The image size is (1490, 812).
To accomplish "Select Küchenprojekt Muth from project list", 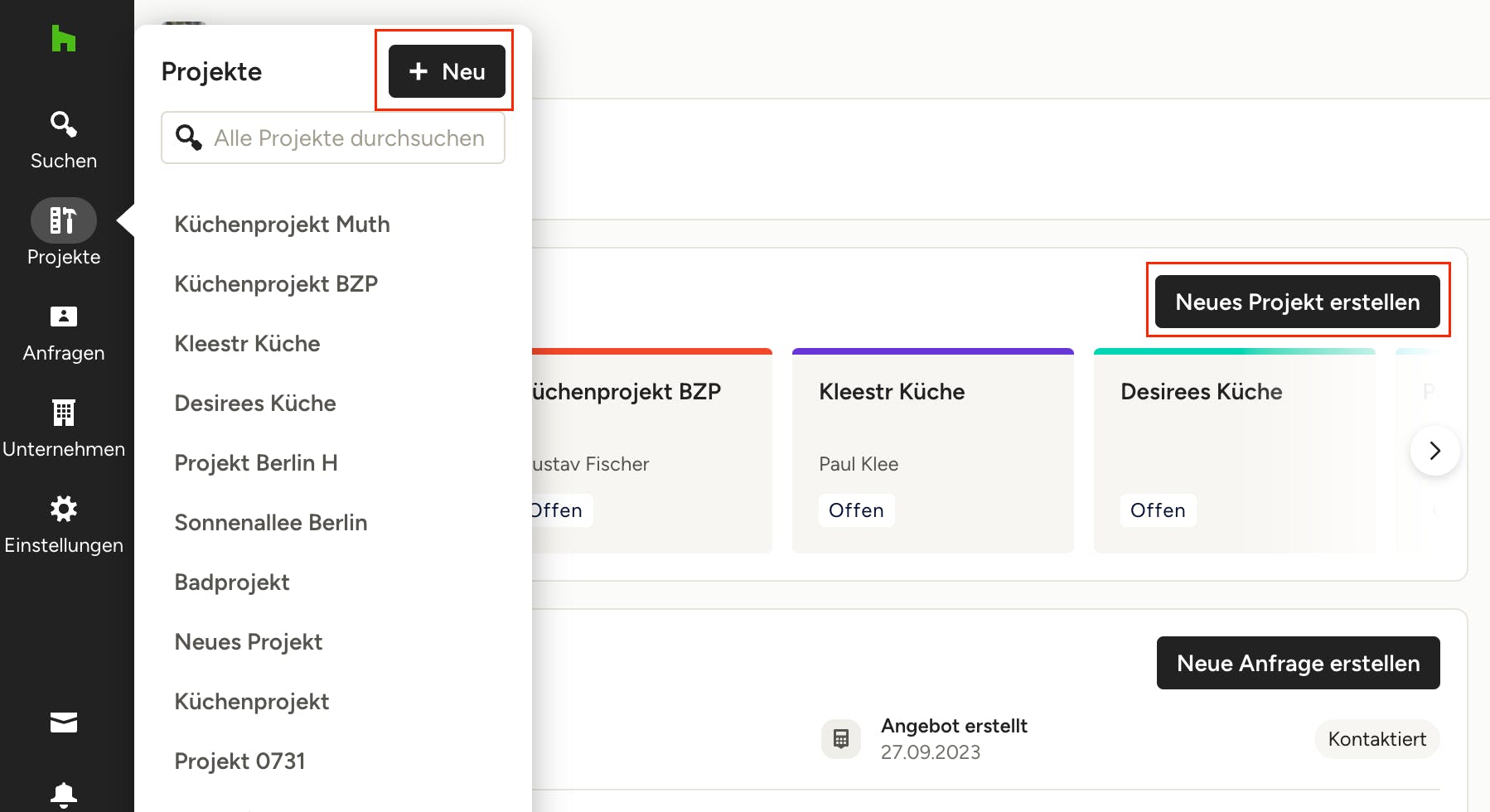I will point(282,225).
